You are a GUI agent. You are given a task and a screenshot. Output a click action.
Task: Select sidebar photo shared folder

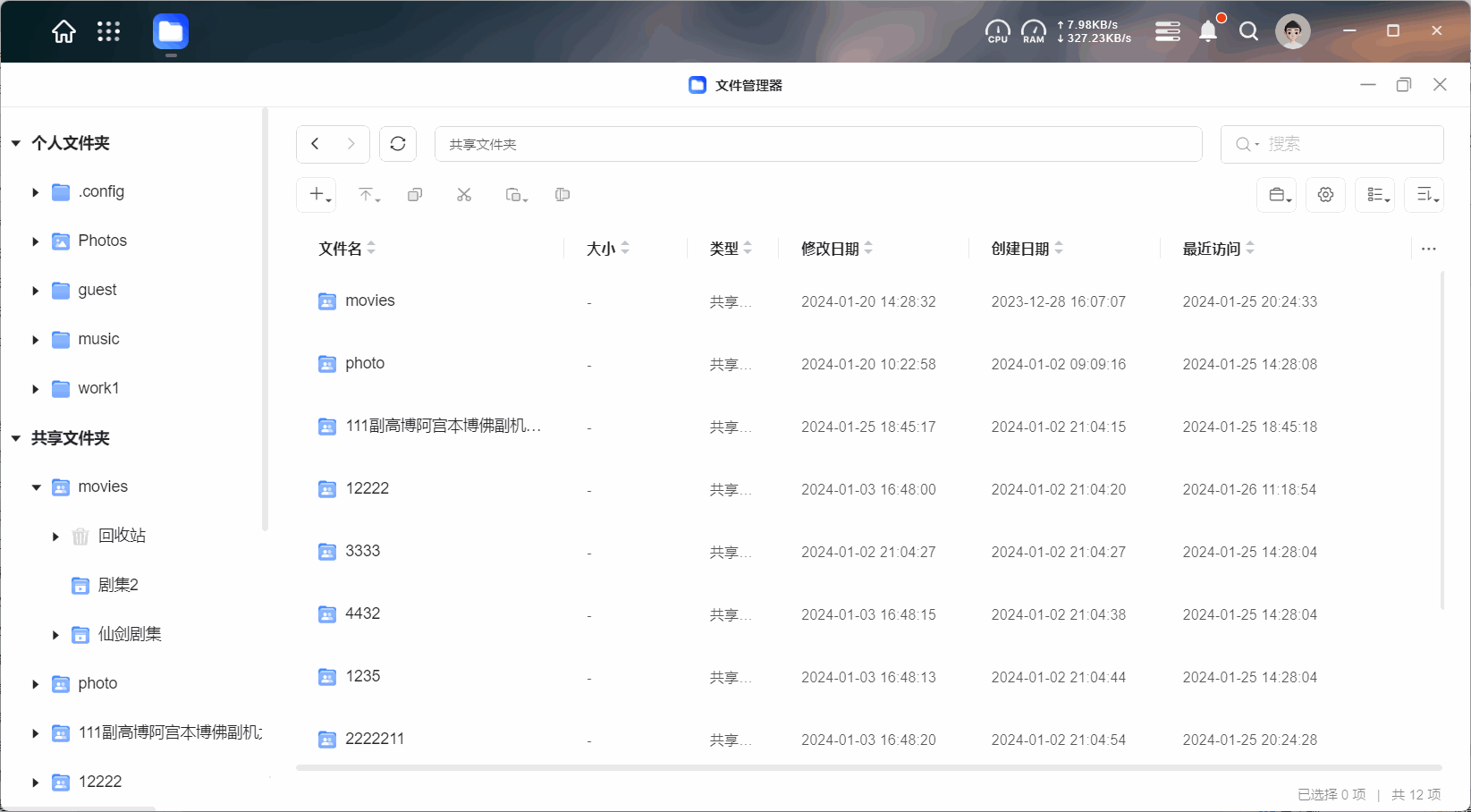pyautogui.click(x=97, y=683)
